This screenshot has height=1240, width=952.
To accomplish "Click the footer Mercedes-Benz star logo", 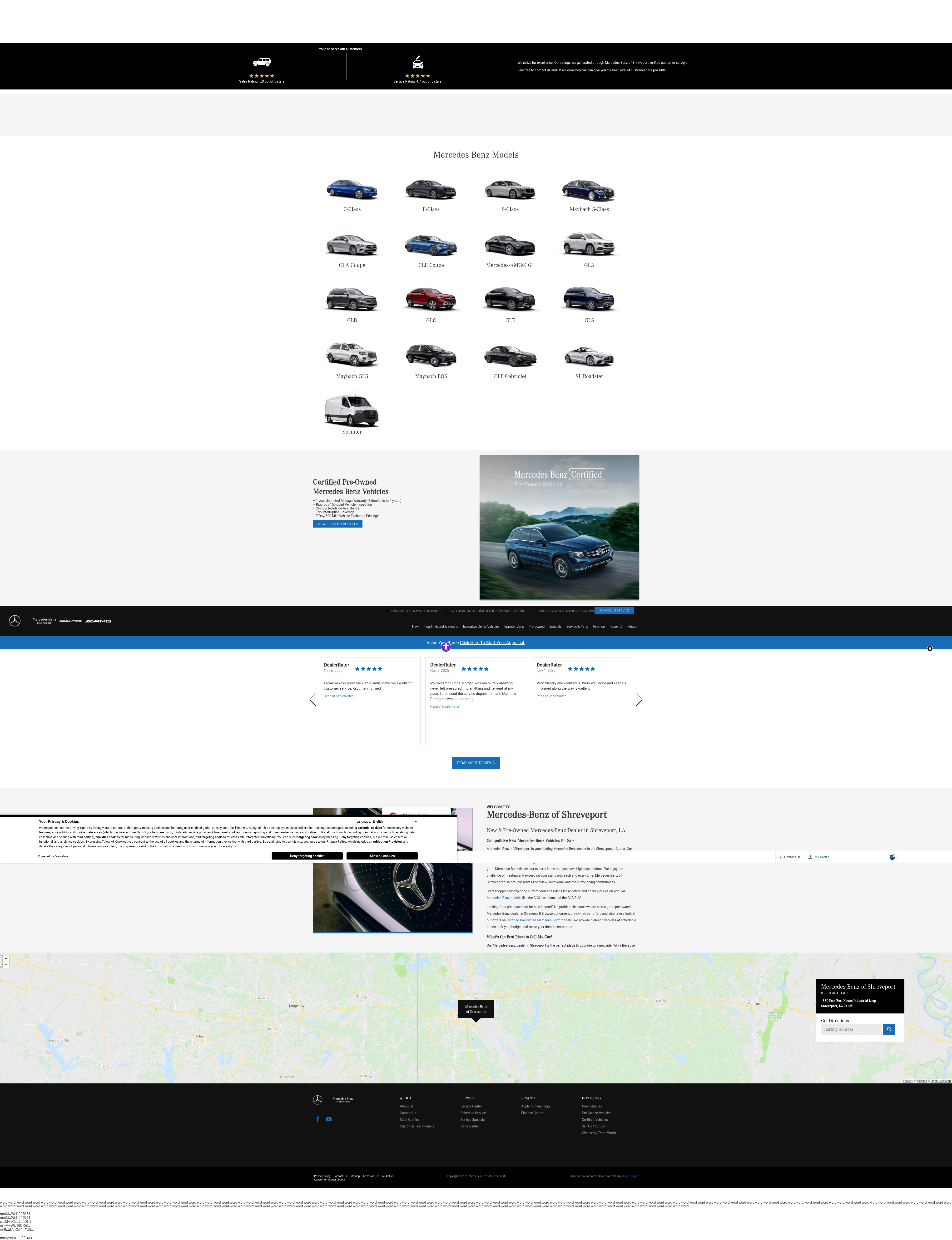I will click(317, 1100).
